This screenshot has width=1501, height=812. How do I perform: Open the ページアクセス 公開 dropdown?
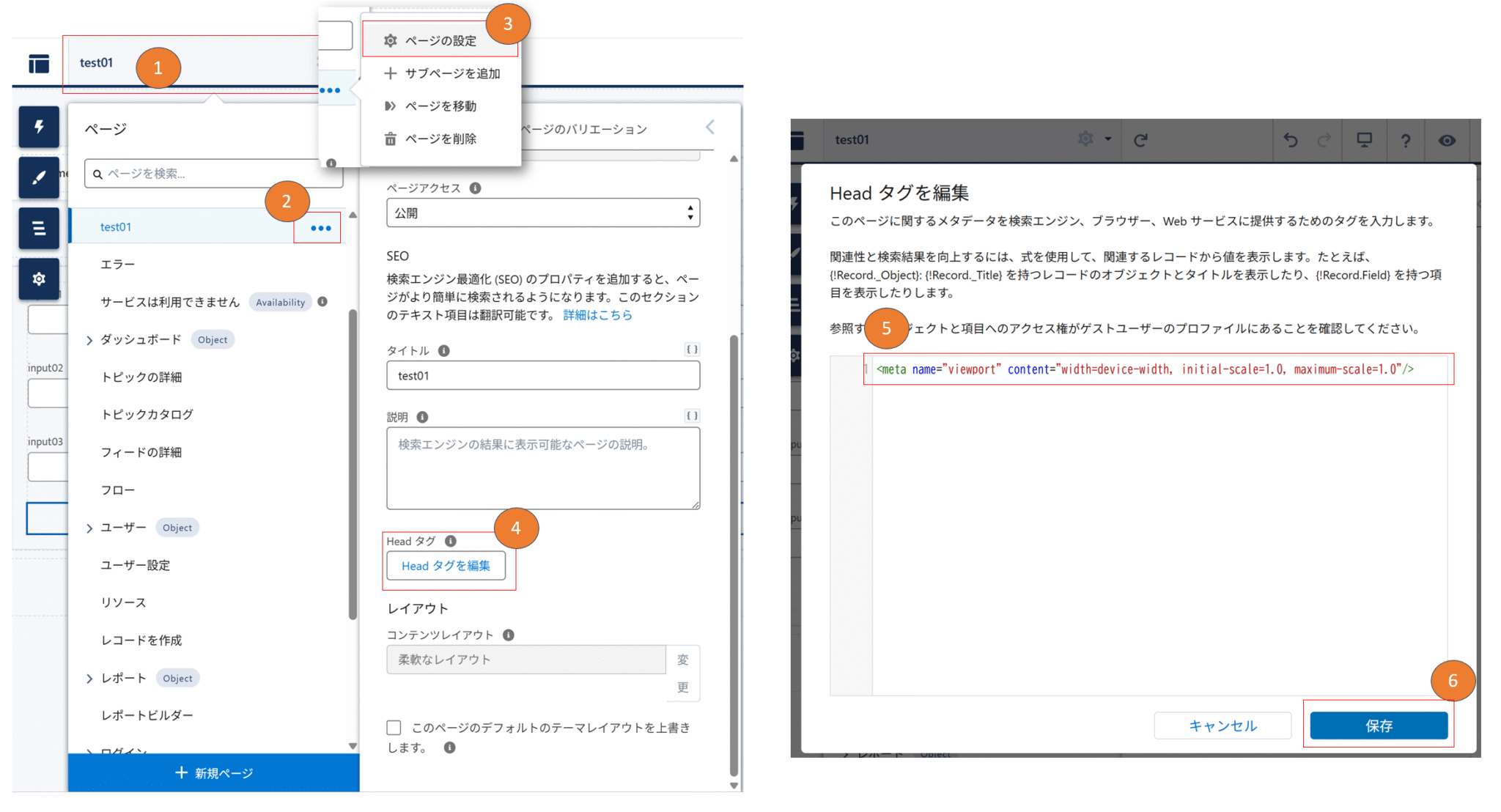(x=542, y=213)
